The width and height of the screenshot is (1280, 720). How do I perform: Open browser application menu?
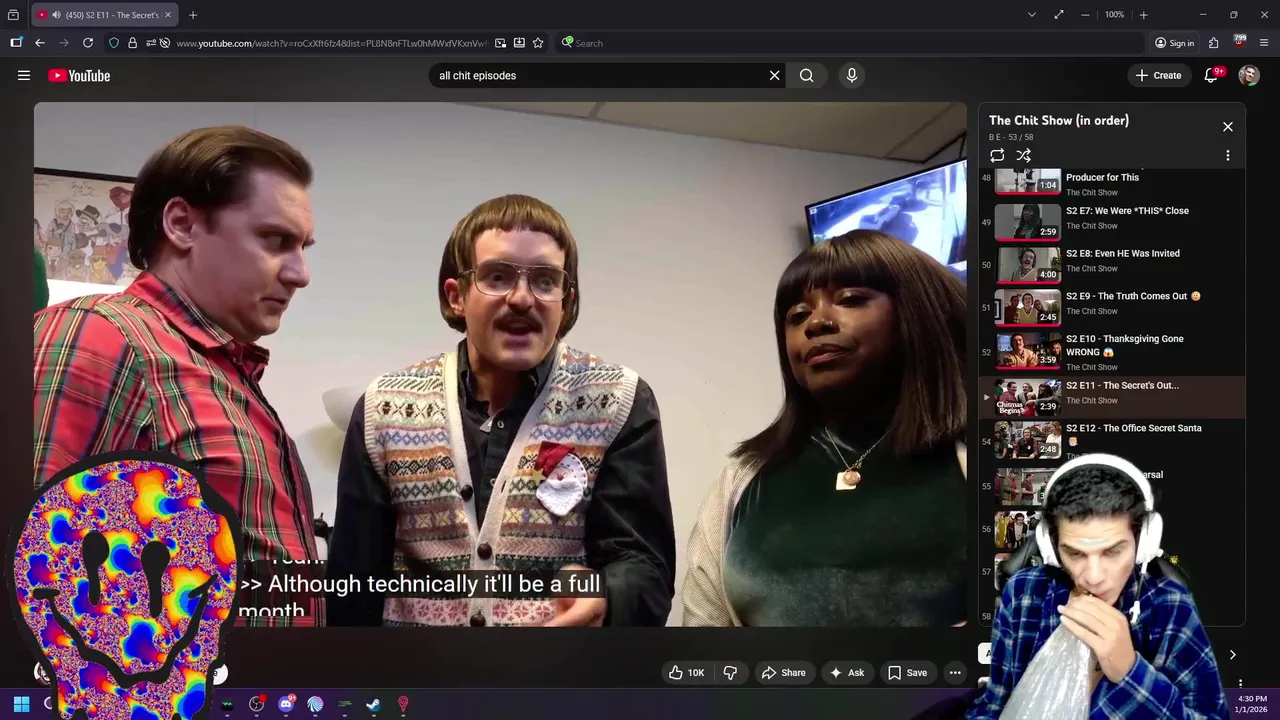coord(1264,43)
